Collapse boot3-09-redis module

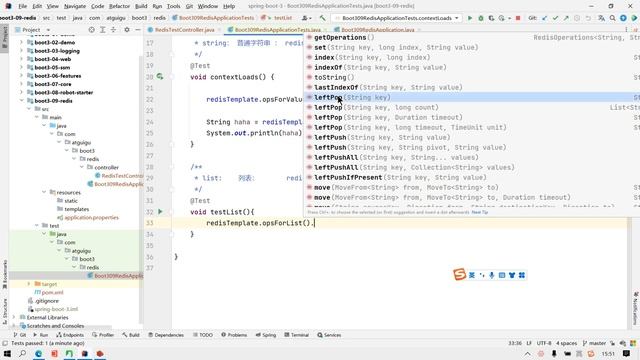click(x=21, y=100)
